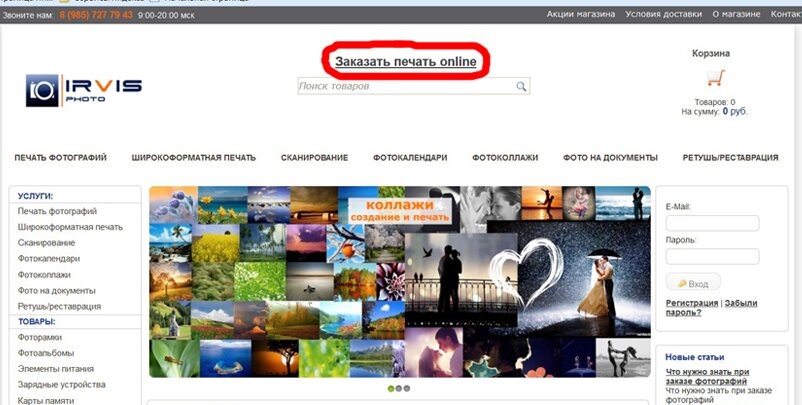Click the phone number 8 (985) 727 79 43
Image resolution: width=802 pixels, height=405 pixels.
96,15
